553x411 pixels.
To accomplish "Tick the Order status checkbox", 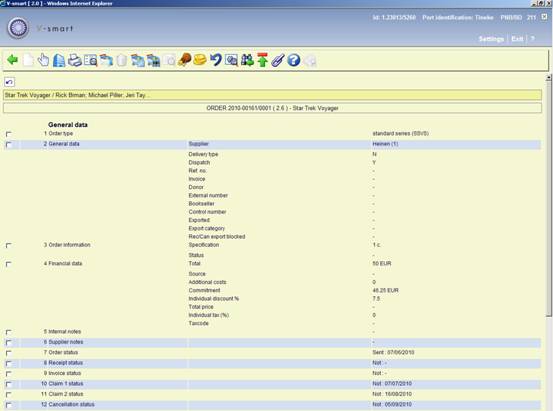I will (8, 353).
